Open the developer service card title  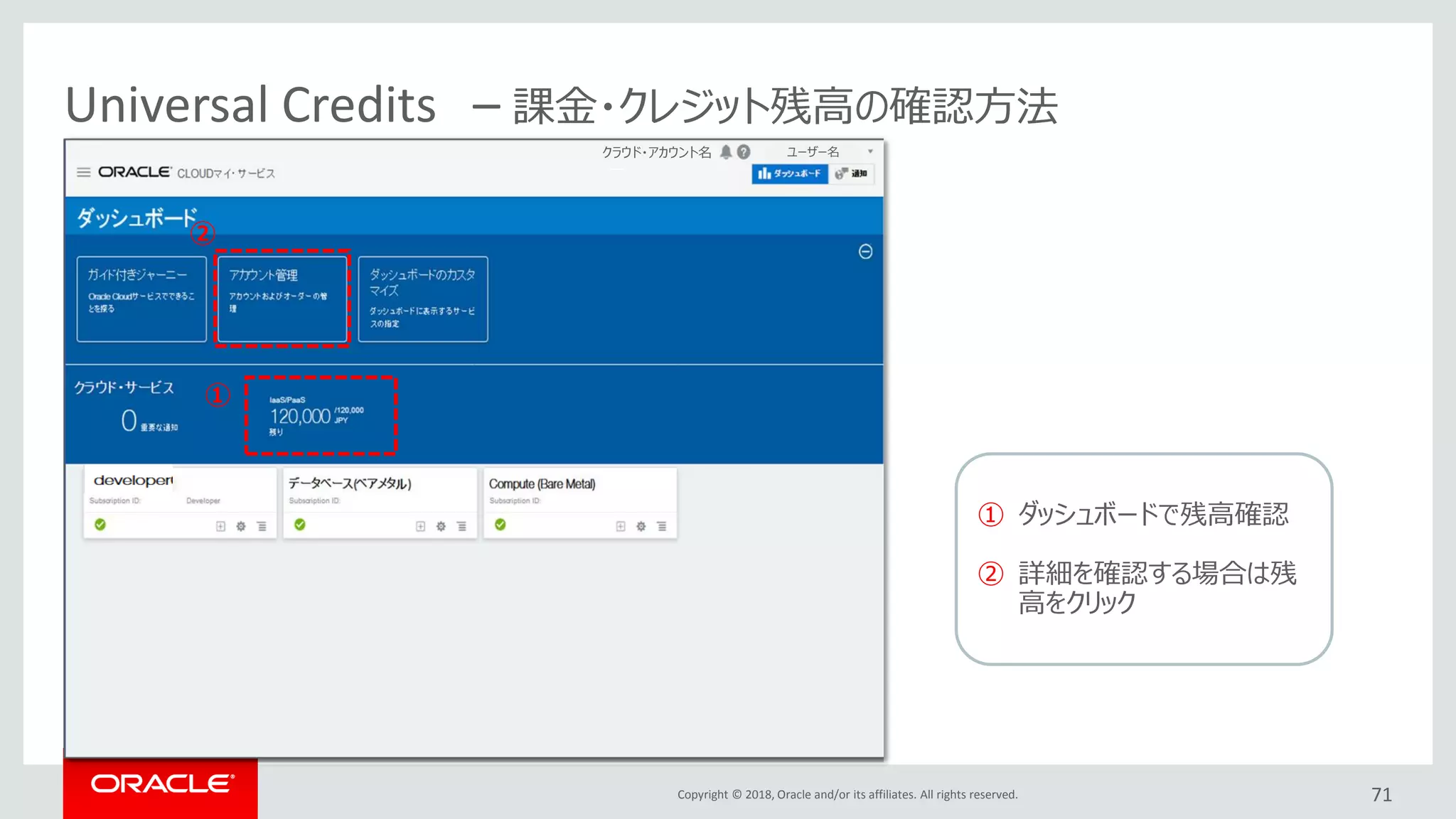pos(134,481)
